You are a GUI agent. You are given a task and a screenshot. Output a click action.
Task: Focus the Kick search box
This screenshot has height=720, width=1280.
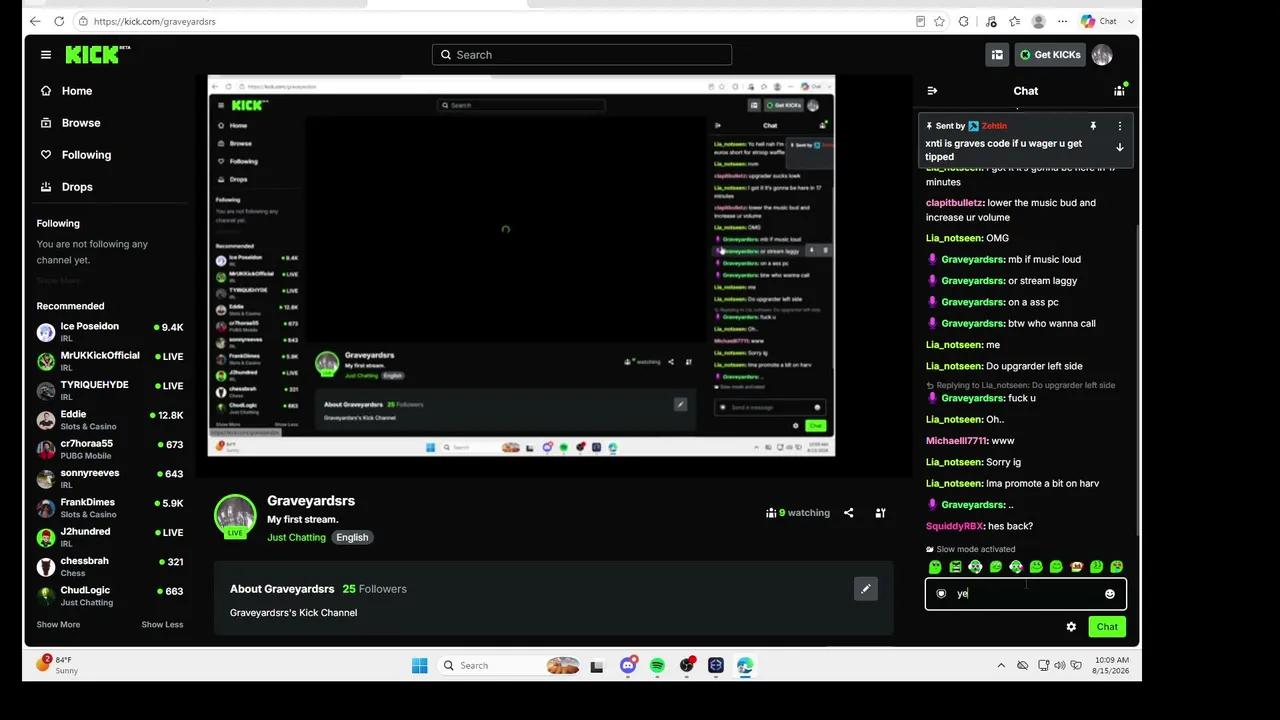tap(582, 55)
